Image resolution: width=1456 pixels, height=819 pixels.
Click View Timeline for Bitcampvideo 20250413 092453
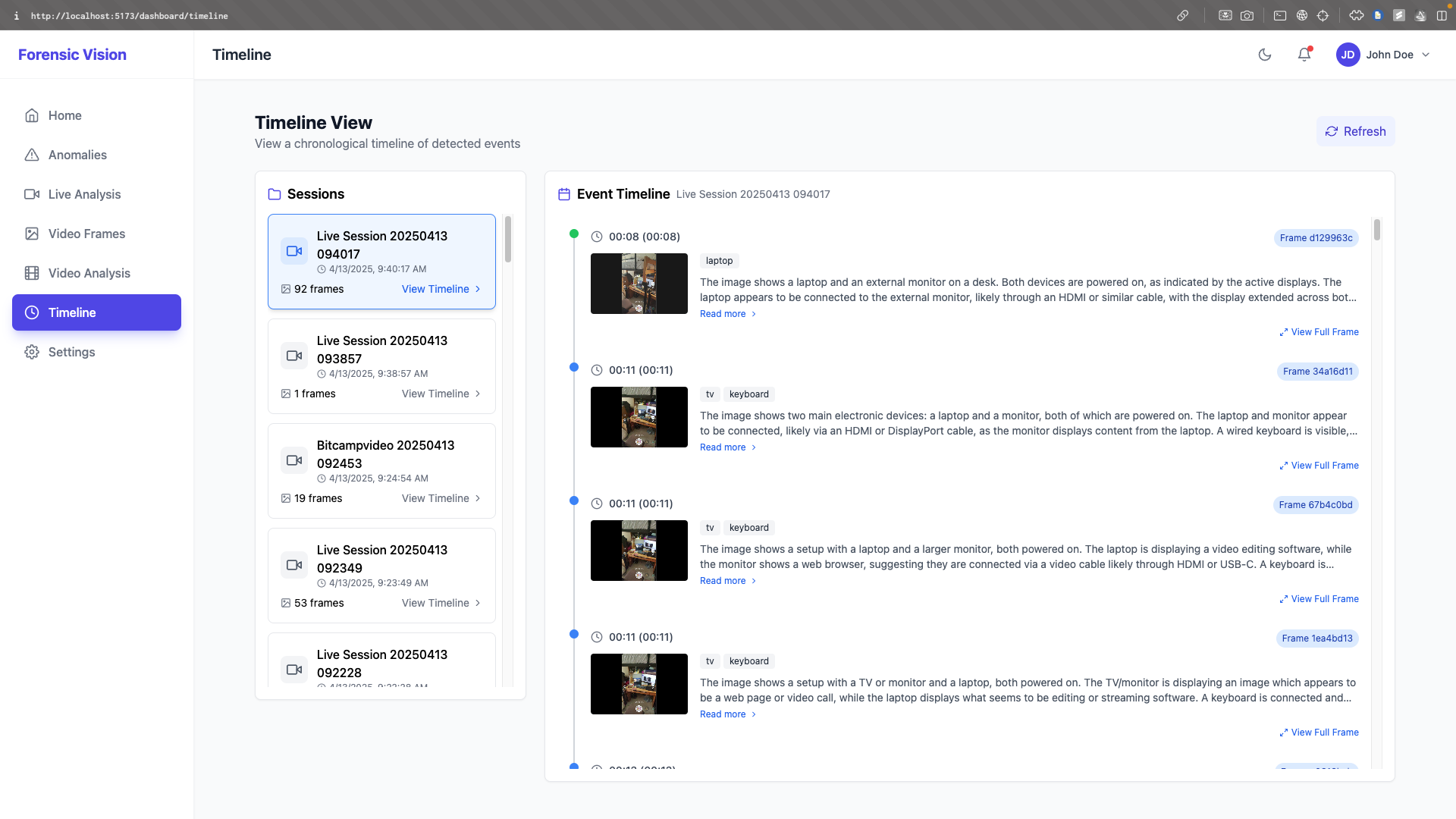(x=435, y=498)
